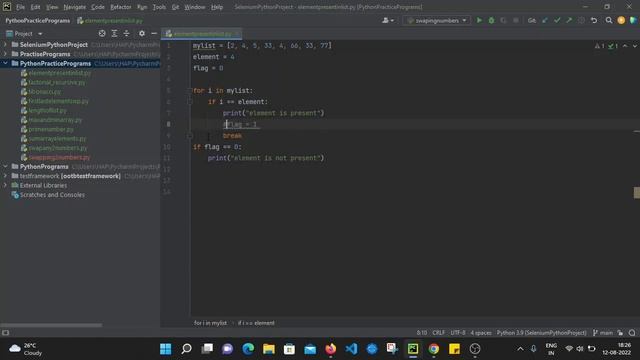Fold the for loop block in gutter
The image size is (640, 360).
(190, 91)
